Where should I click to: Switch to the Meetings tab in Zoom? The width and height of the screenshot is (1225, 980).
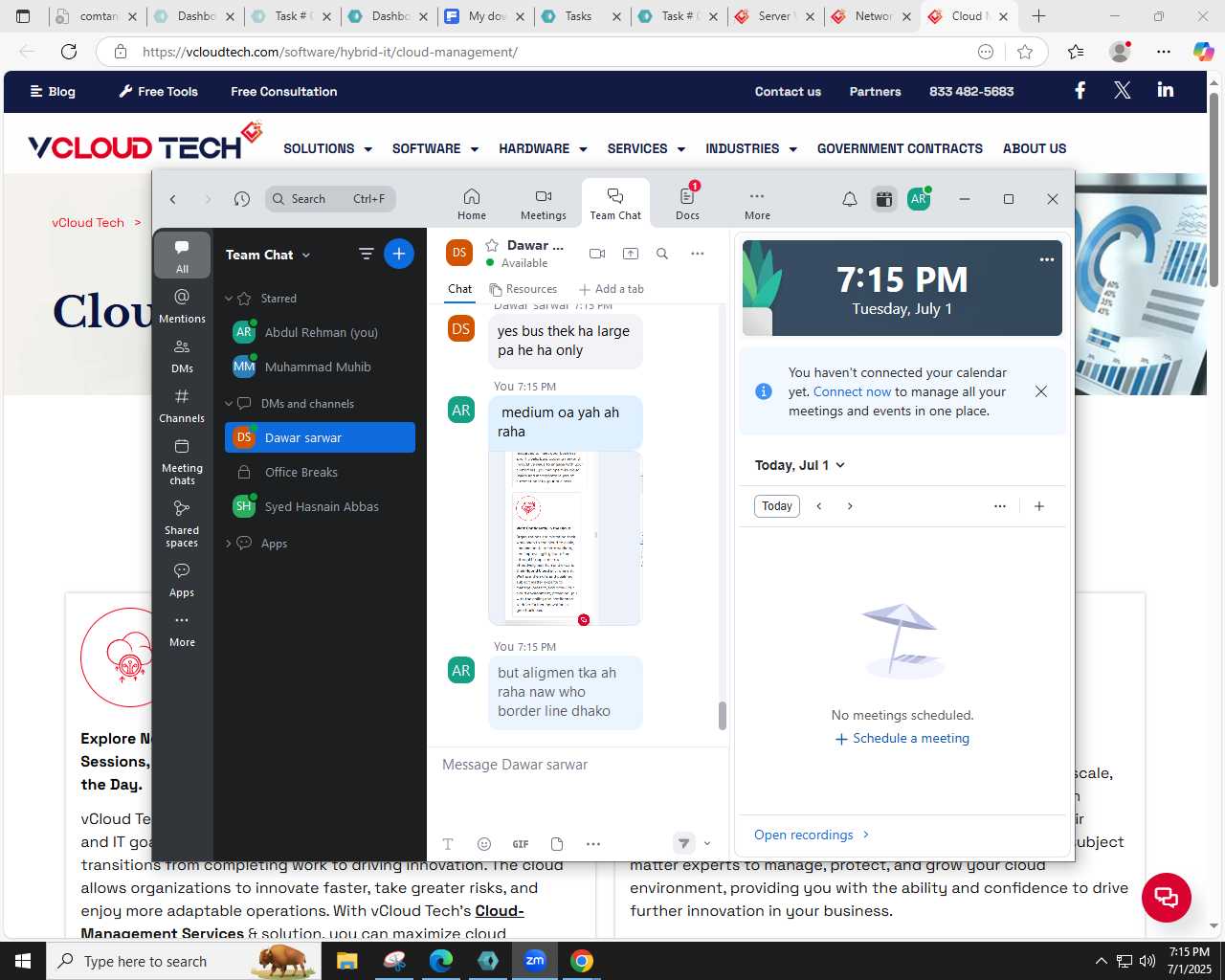[543, 204]
